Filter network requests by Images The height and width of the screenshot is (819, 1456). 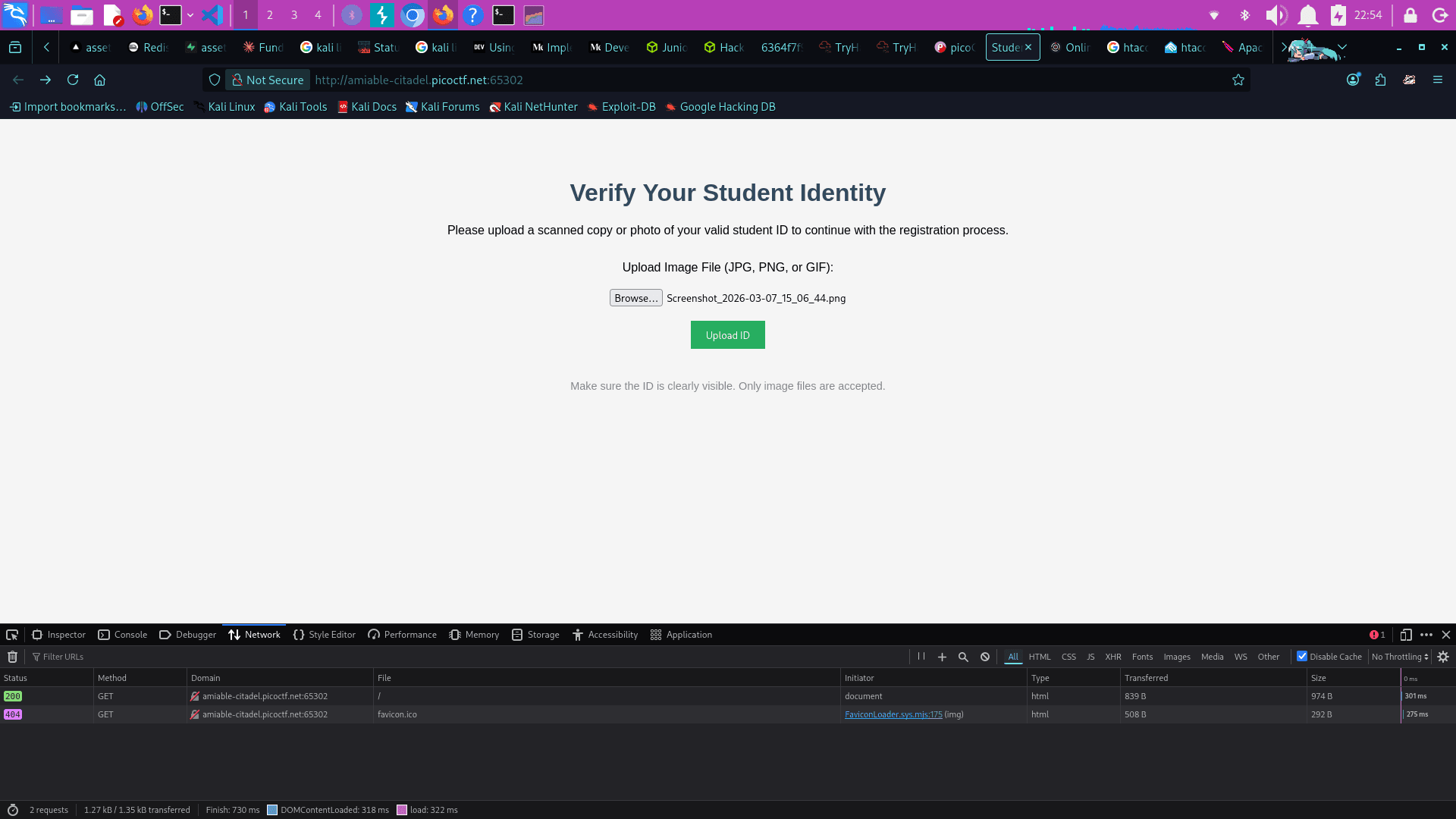pyautogui.click(x=1177, y=657)
